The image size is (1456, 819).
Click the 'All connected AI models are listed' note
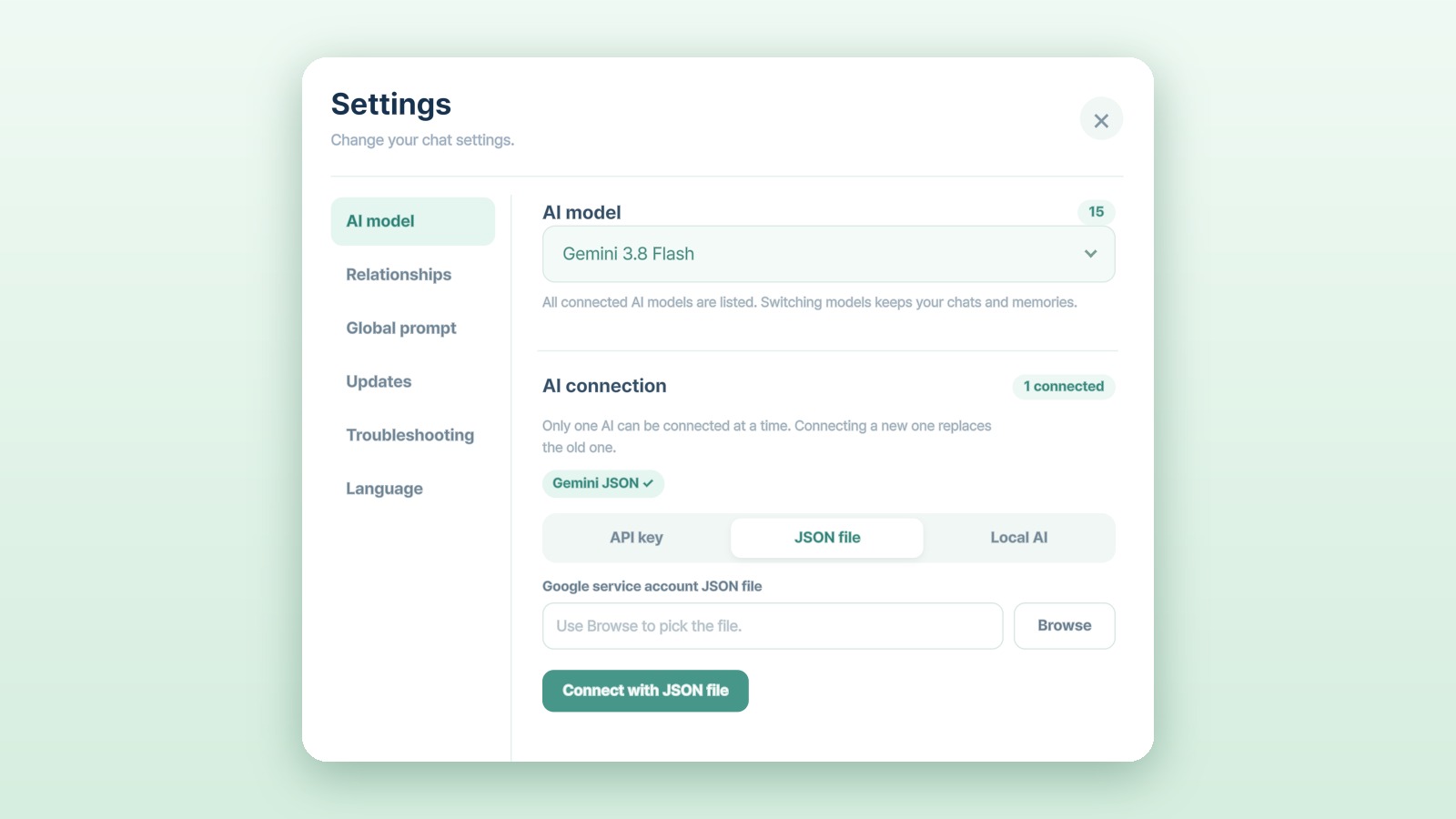(810, 302)
